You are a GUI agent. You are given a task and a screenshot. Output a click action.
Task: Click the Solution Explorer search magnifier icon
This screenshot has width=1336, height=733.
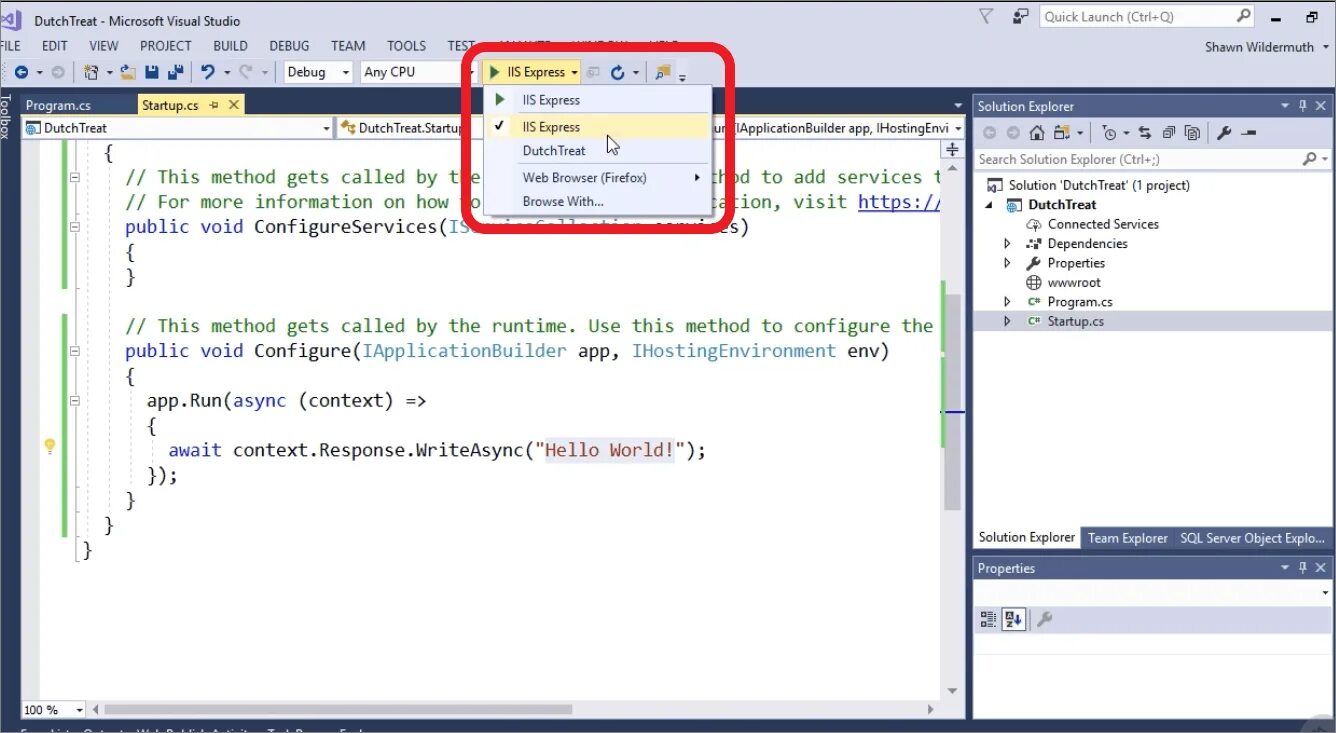(1309, 159)
